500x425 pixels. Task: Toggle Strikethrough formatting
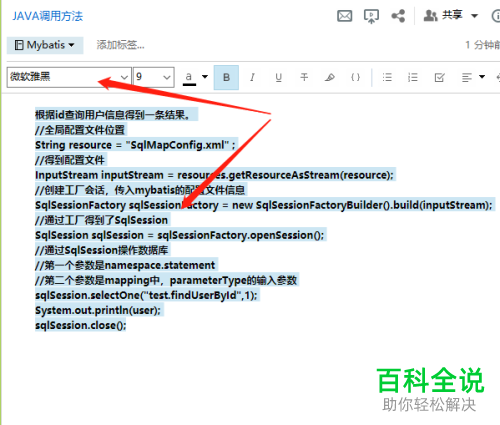point(304,78)
